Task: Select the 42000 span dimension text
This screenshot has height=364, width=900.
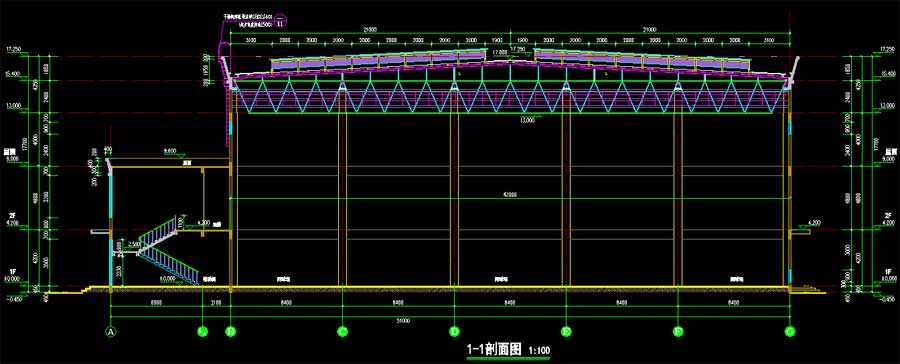Action: click(509, 195)
